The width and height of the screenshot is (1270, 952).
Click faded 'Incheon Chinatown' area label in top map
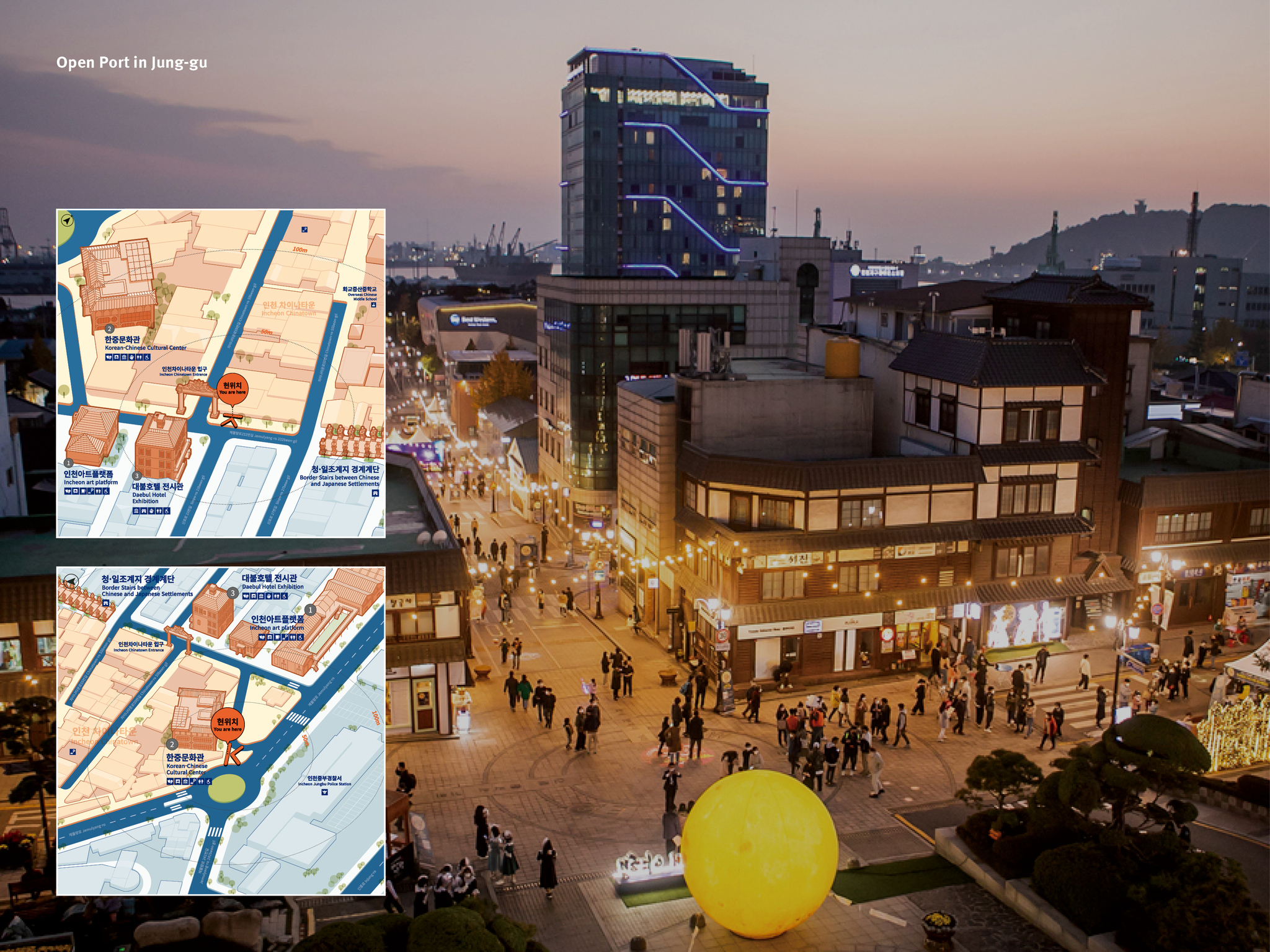pyautogui.click(x=289, y=313)
